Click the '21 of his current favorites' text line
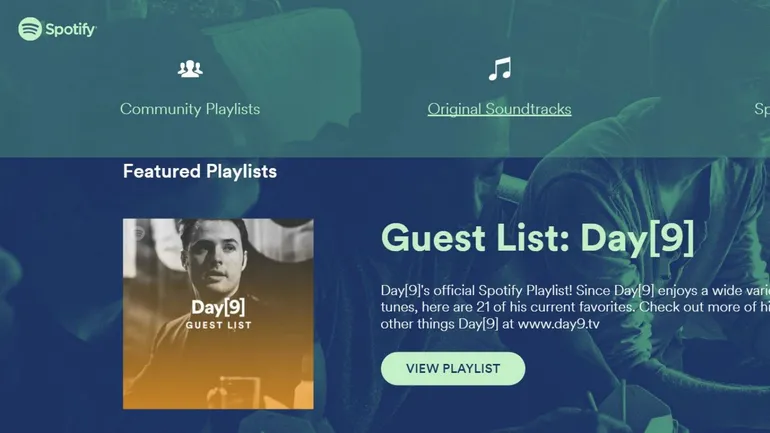 point(555,307)
